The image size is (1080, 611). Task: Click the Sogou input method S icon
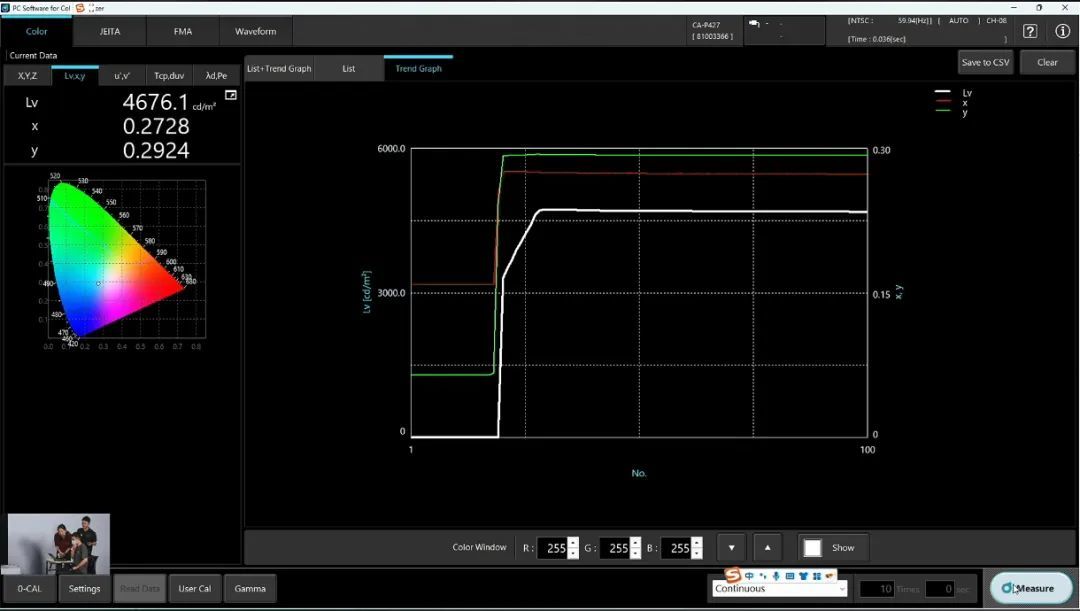click(732, 575)
